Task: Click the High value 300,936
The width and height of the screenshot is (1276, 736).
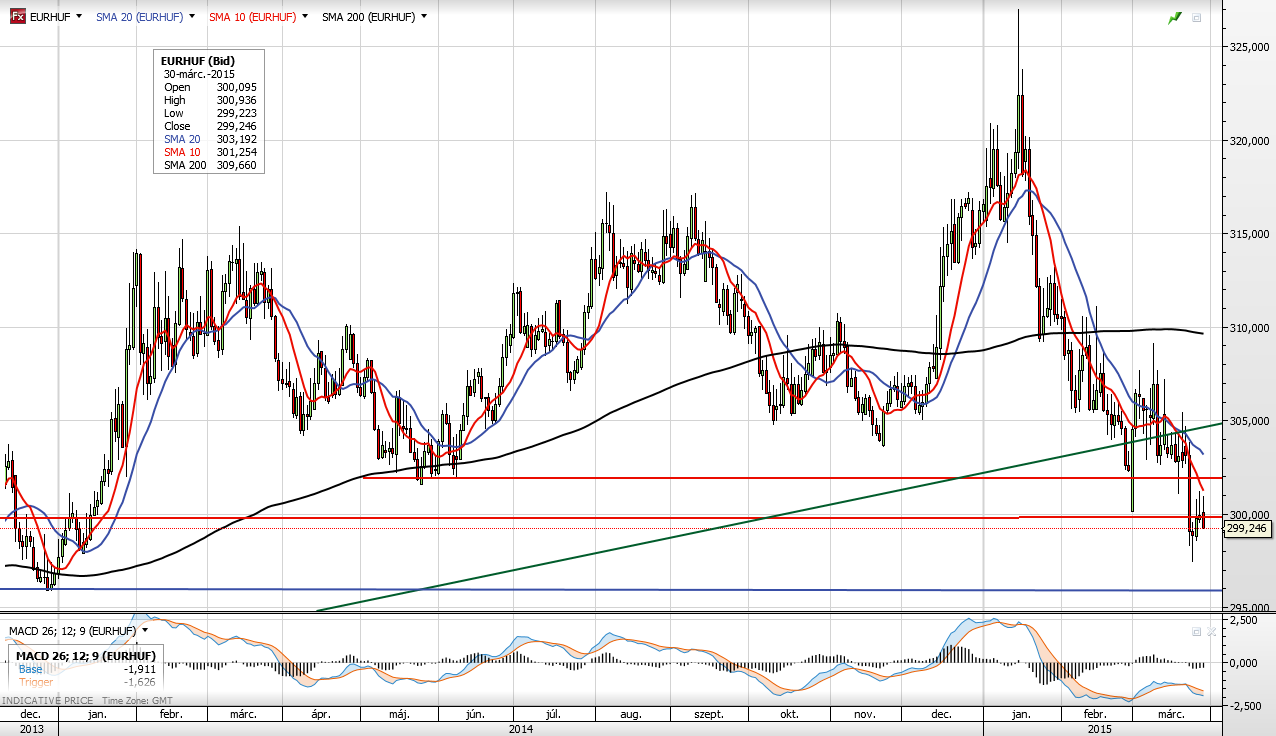Action: point(236,100)
